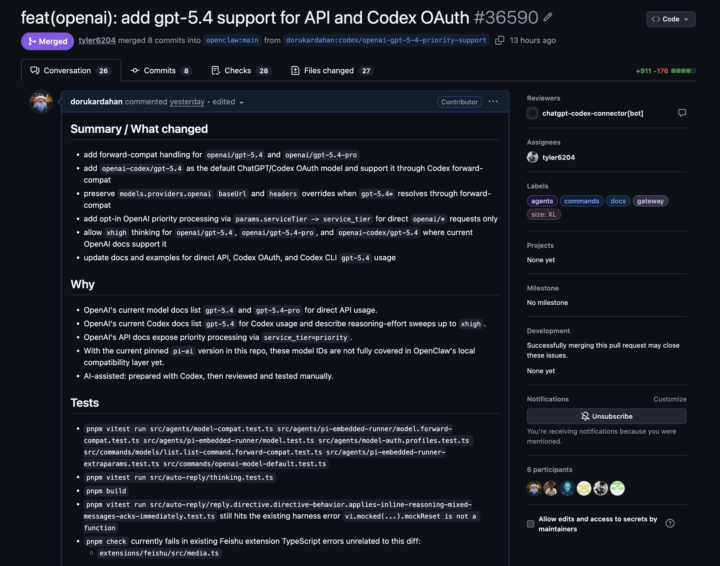Click the first participant avatar
720x566 pixels.
[x=534, y=488]
